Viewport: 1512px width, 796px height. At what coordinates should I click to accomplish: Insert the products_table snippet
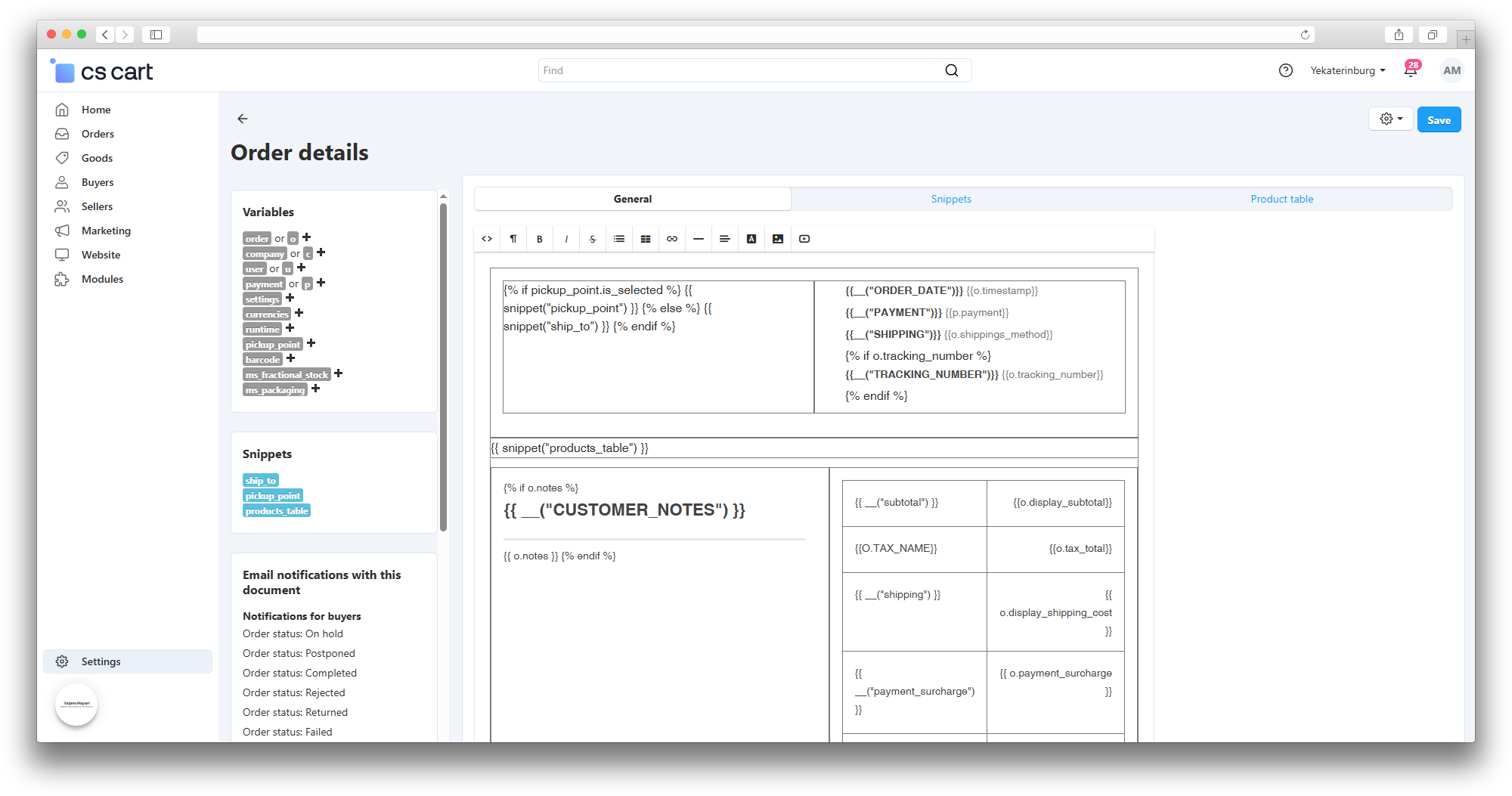pos(277,511)
